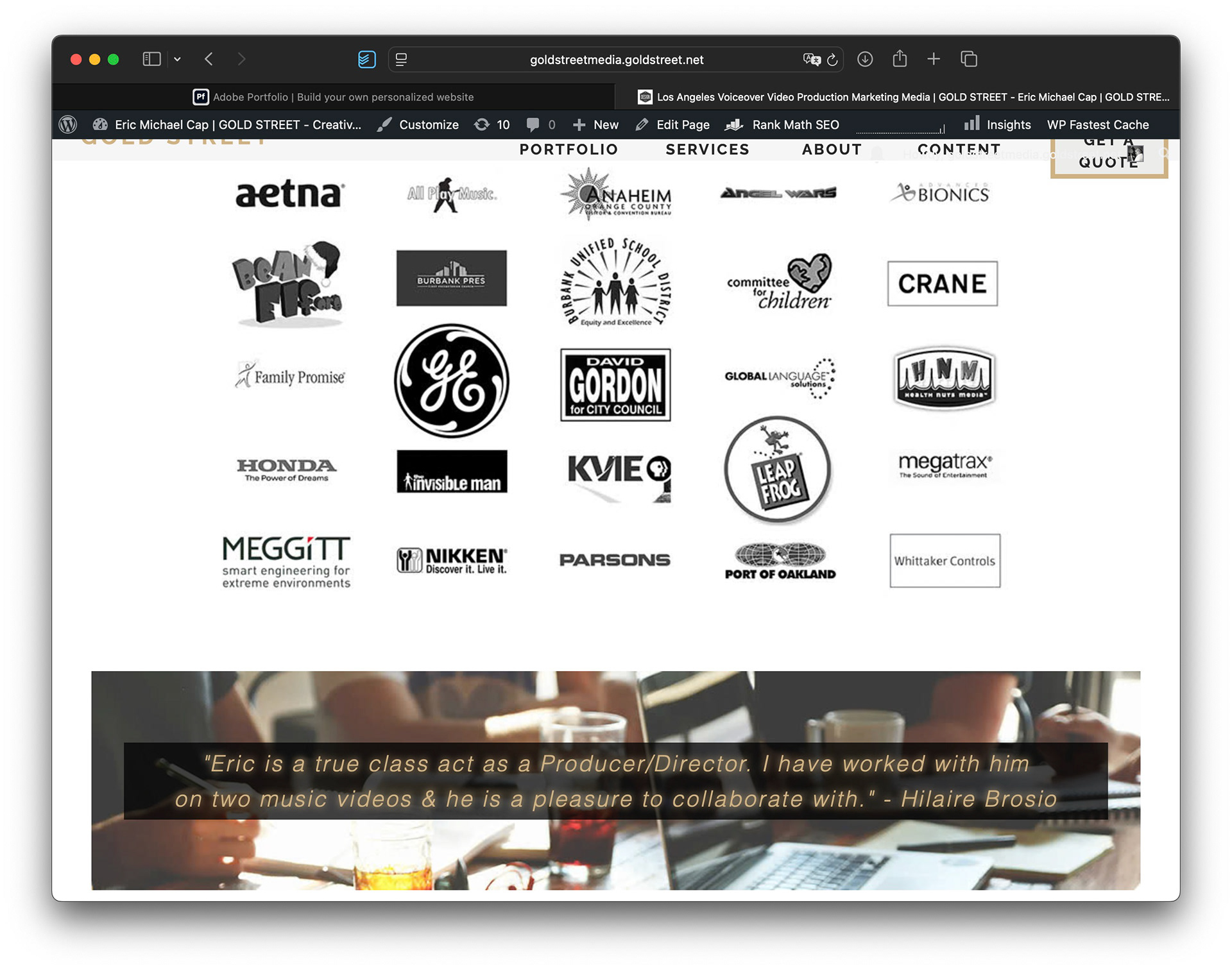Open the PORTFOLIO navigation menu

(x=569, y=149)
